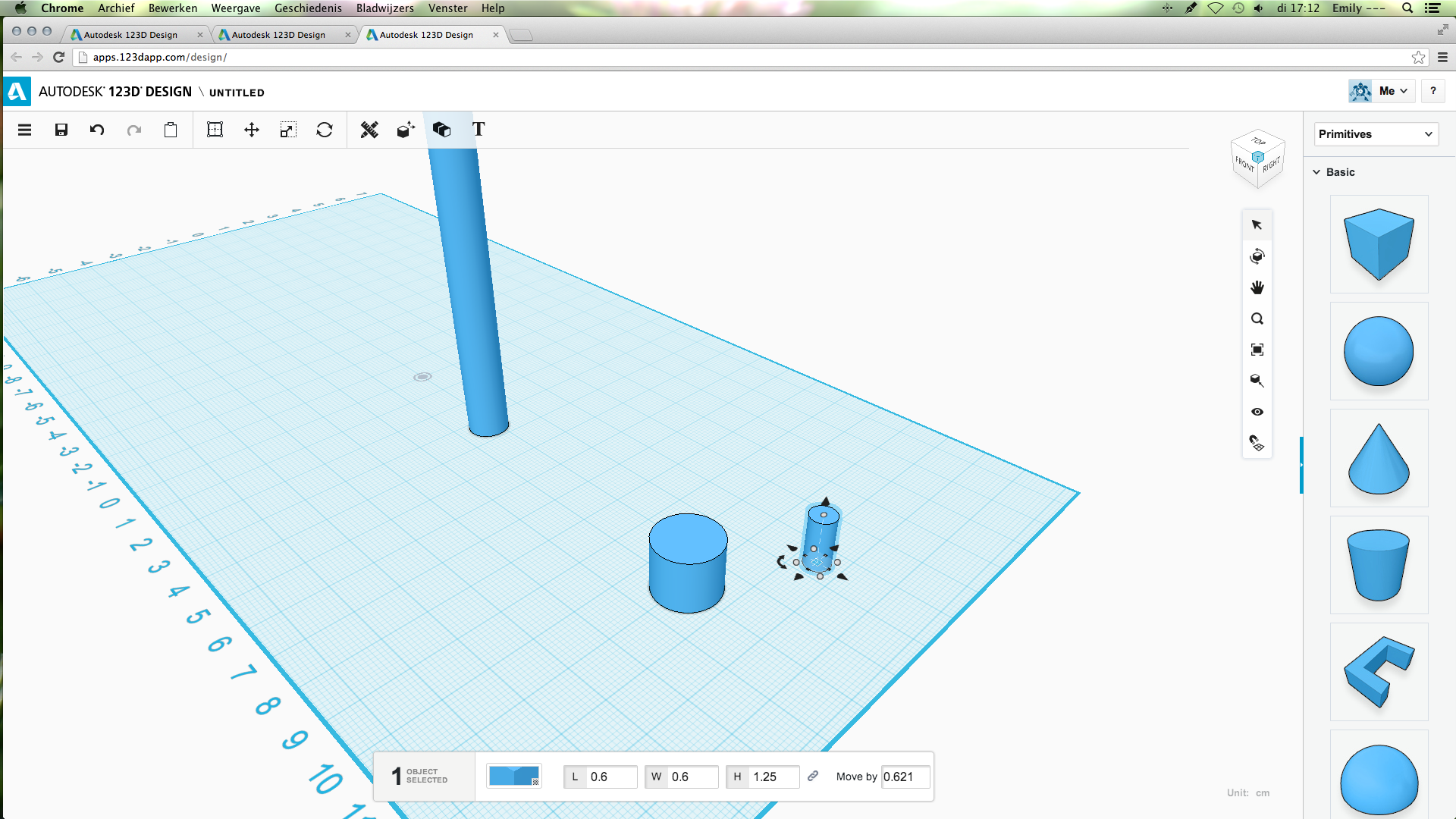Select the hemisphere primitive thumbnail
This screenshot has height=819, width=1456.
coord(1379,775)
